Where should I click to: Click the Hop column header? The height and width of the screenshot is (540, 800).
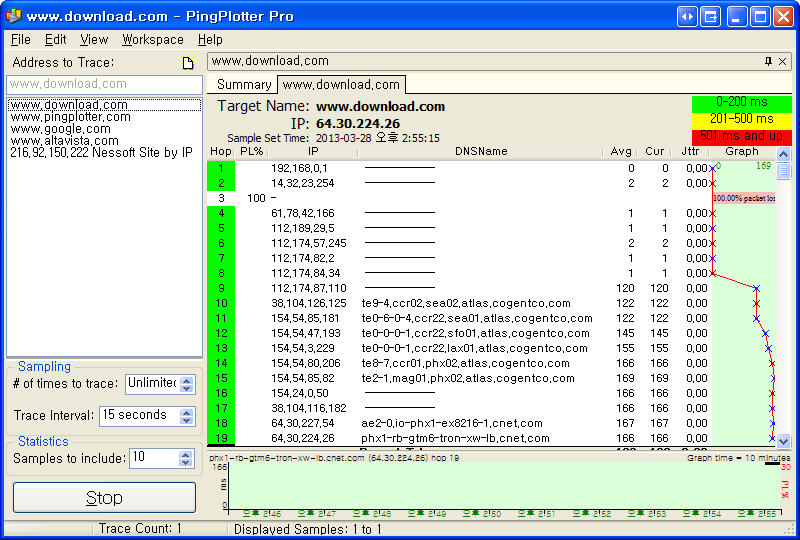(x=220, y=152)
